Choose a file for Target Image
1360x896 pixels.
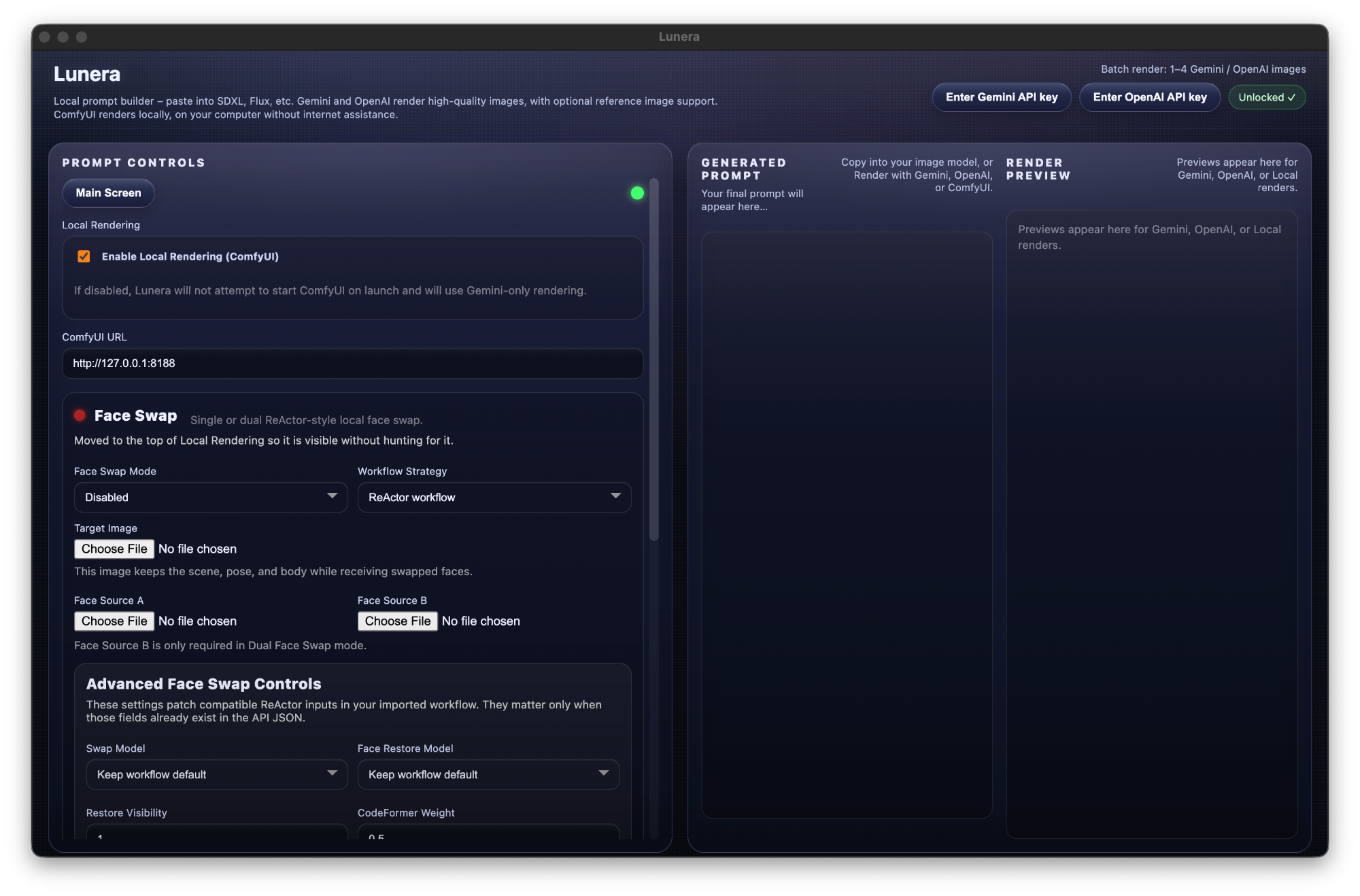tap(114, 549)
